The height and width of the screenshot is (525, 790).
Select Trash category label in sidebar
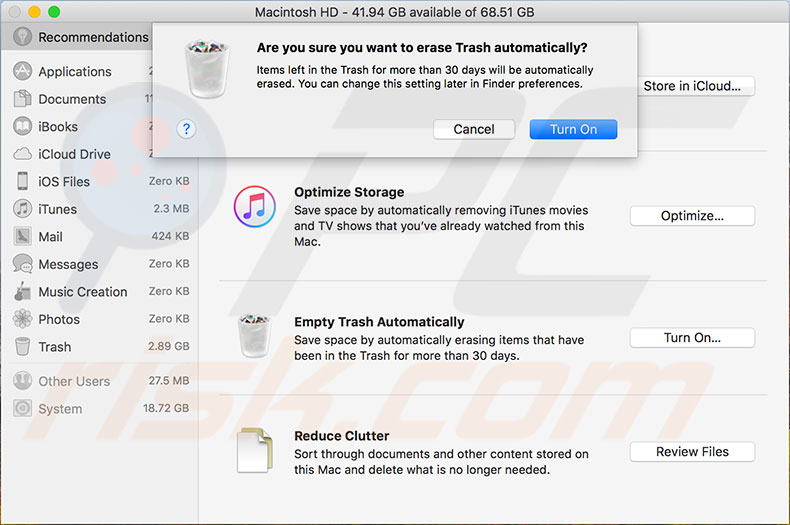point(54,347)
